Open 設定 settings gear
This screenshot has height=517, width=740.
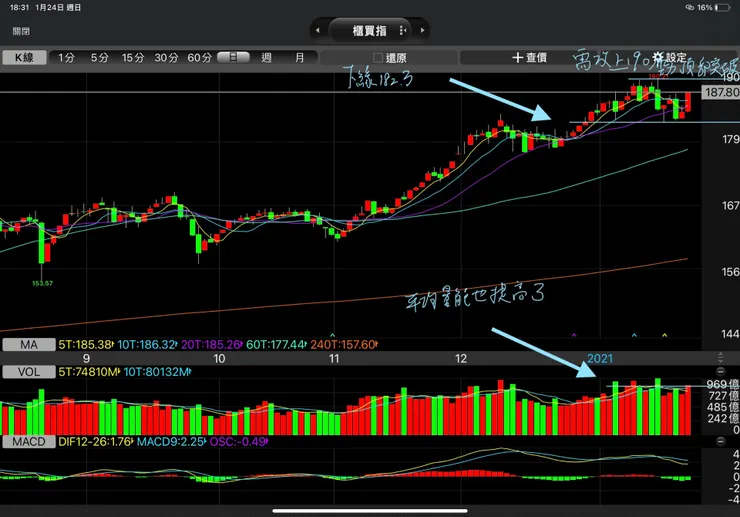point(670,58)
